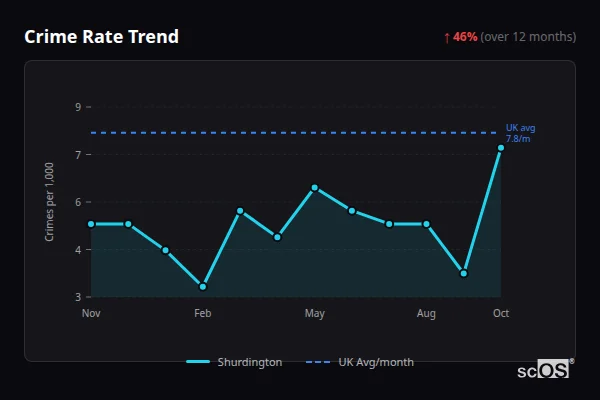
Task: Click the Nov data point on chart
Action: 91,224
